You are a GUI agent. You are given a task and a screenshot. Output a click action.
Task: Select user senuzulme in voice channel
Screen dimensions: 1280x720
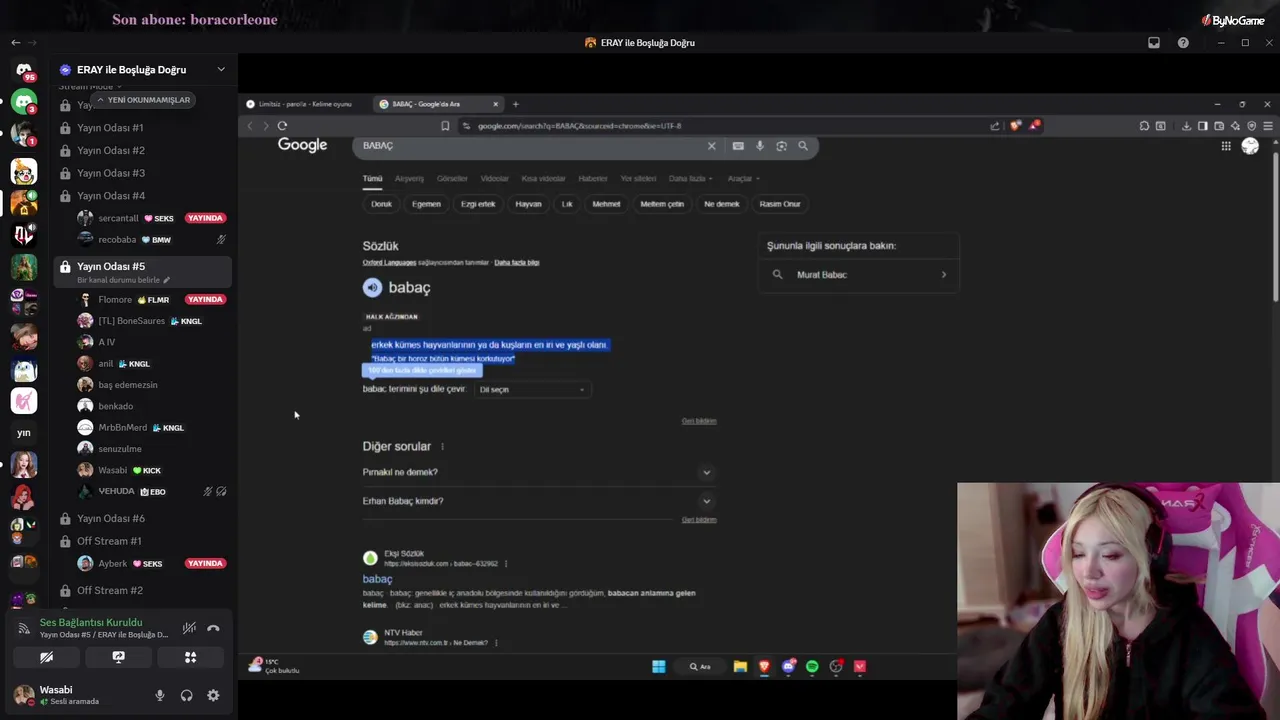point(120,449)
